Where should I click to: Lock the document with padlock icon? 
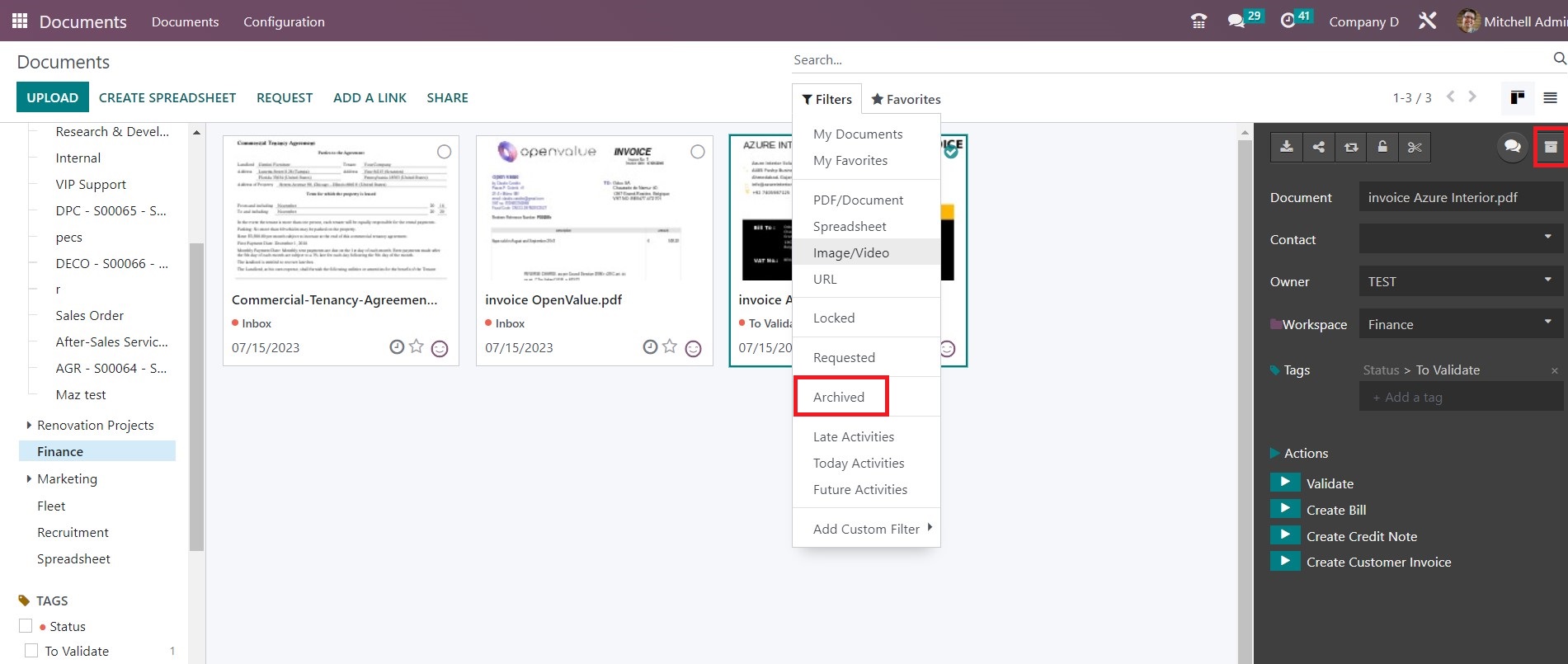click(x=1382, y=147)
